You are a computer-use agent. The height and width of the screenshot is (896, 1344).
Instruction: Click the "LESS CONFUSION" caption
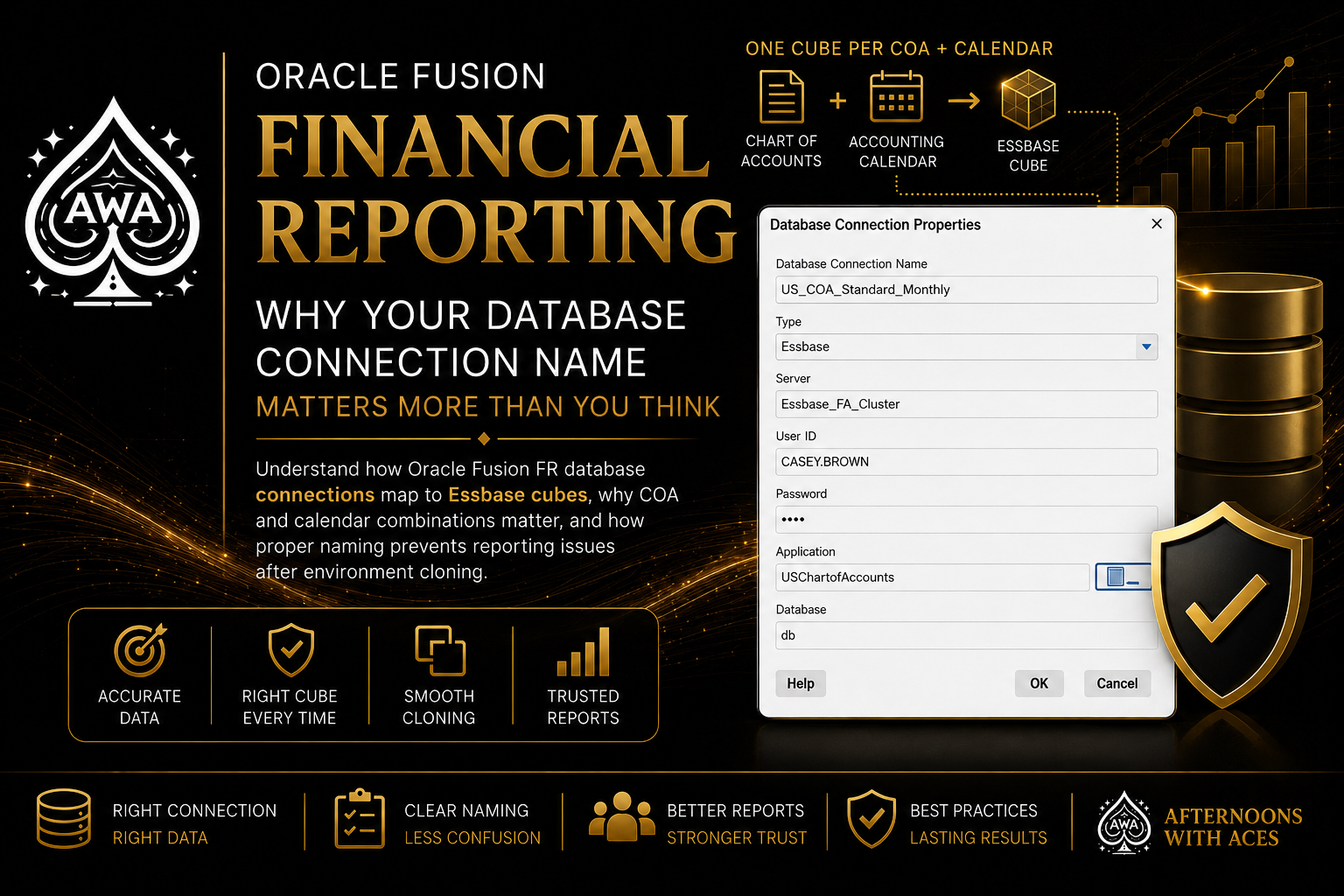[472, 838]
